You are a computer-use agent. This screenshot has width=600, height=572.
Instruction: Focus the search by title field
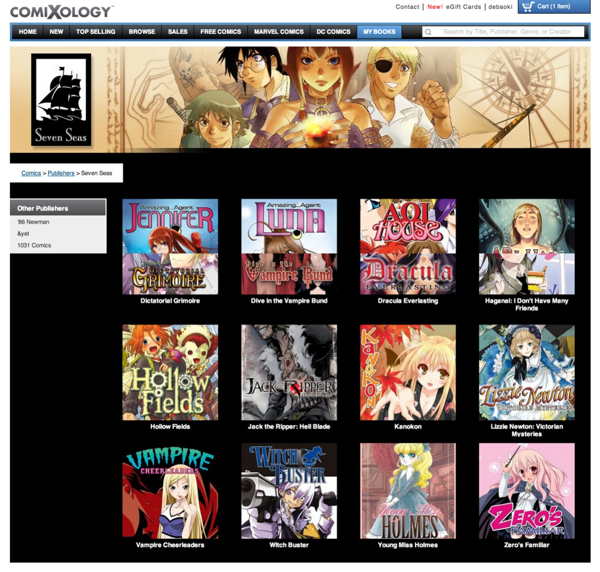click(x=510, y=32)
